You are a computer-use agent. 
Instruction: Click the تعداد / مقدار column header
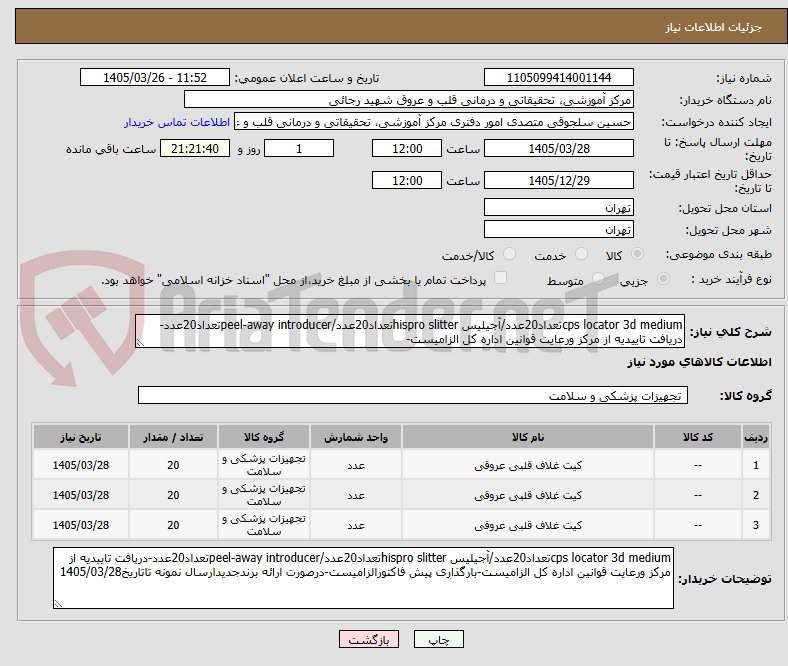coord(173,437)
